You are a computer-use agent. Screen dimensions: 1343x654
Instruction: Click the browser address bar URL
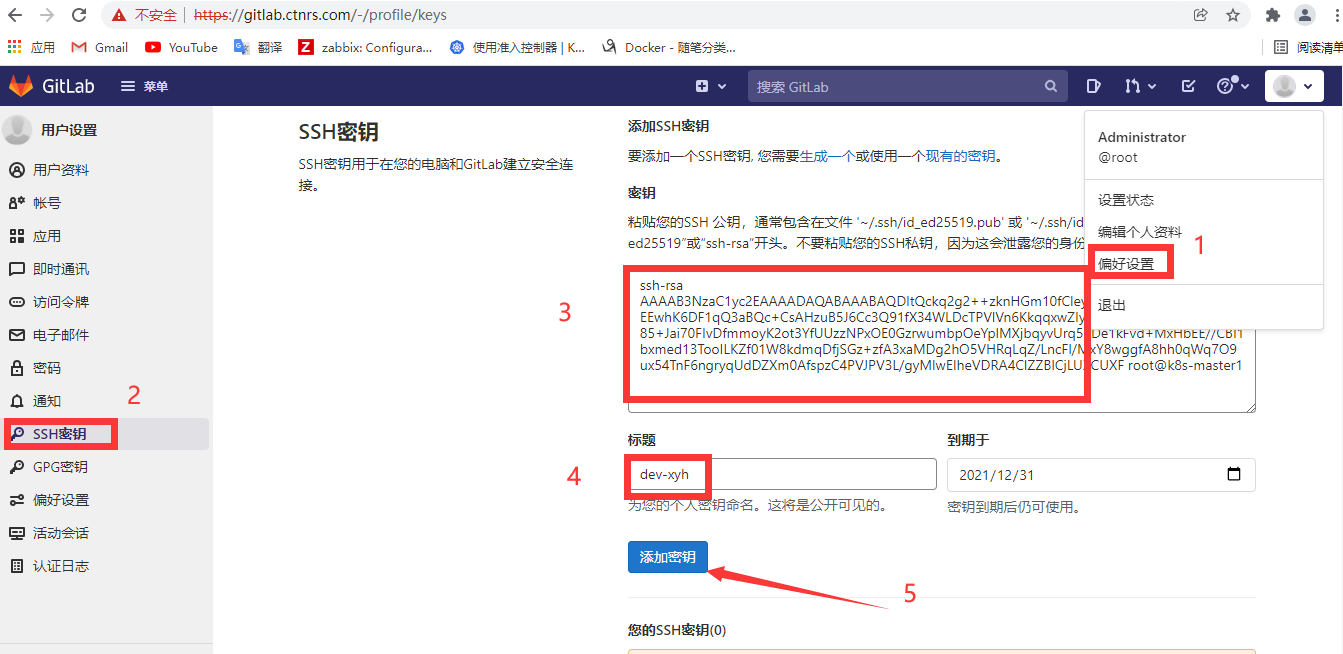coord(320,15)
